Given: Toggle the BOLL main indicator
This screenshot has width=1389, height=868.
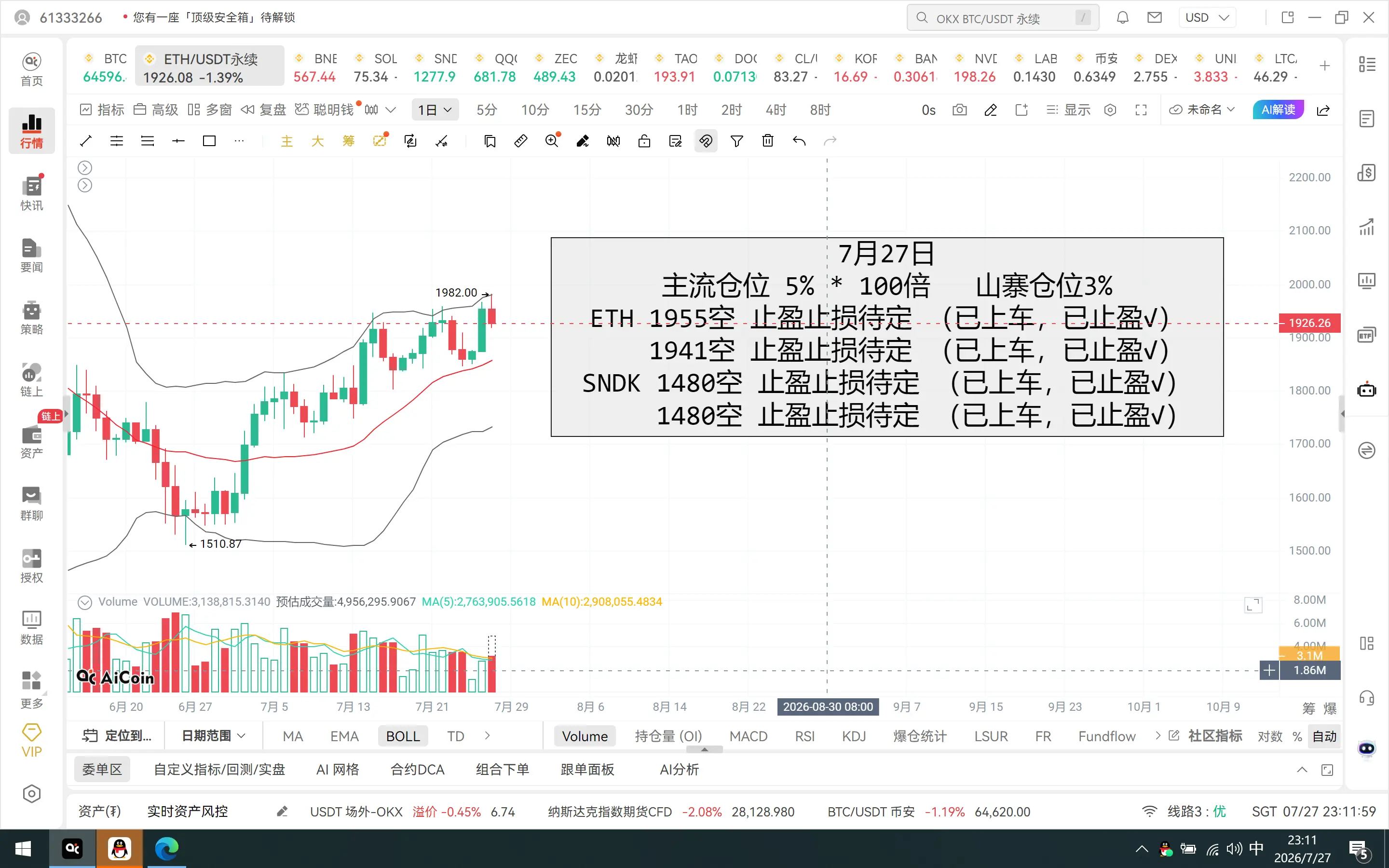Looking at the screenshot, I should [403, 736].
